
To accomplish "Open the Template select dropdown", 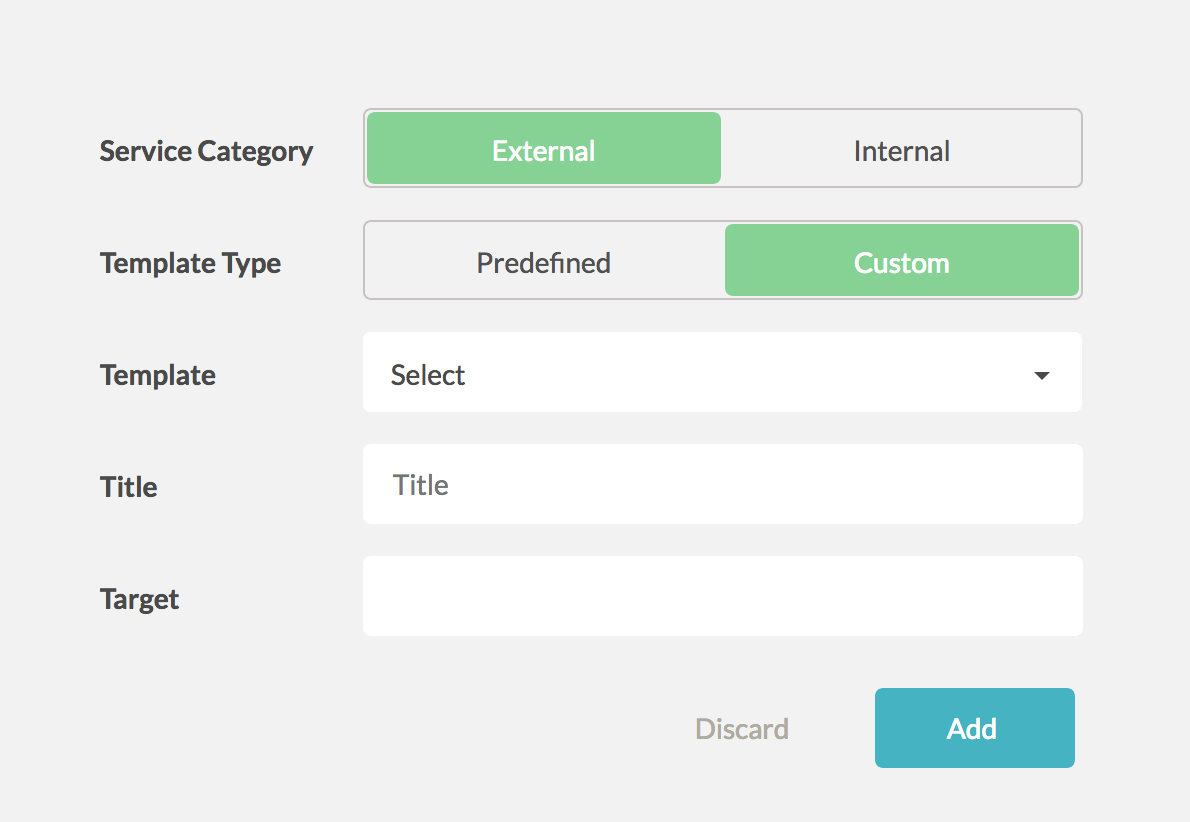I will pyautogui.click(x=722, y=374).
